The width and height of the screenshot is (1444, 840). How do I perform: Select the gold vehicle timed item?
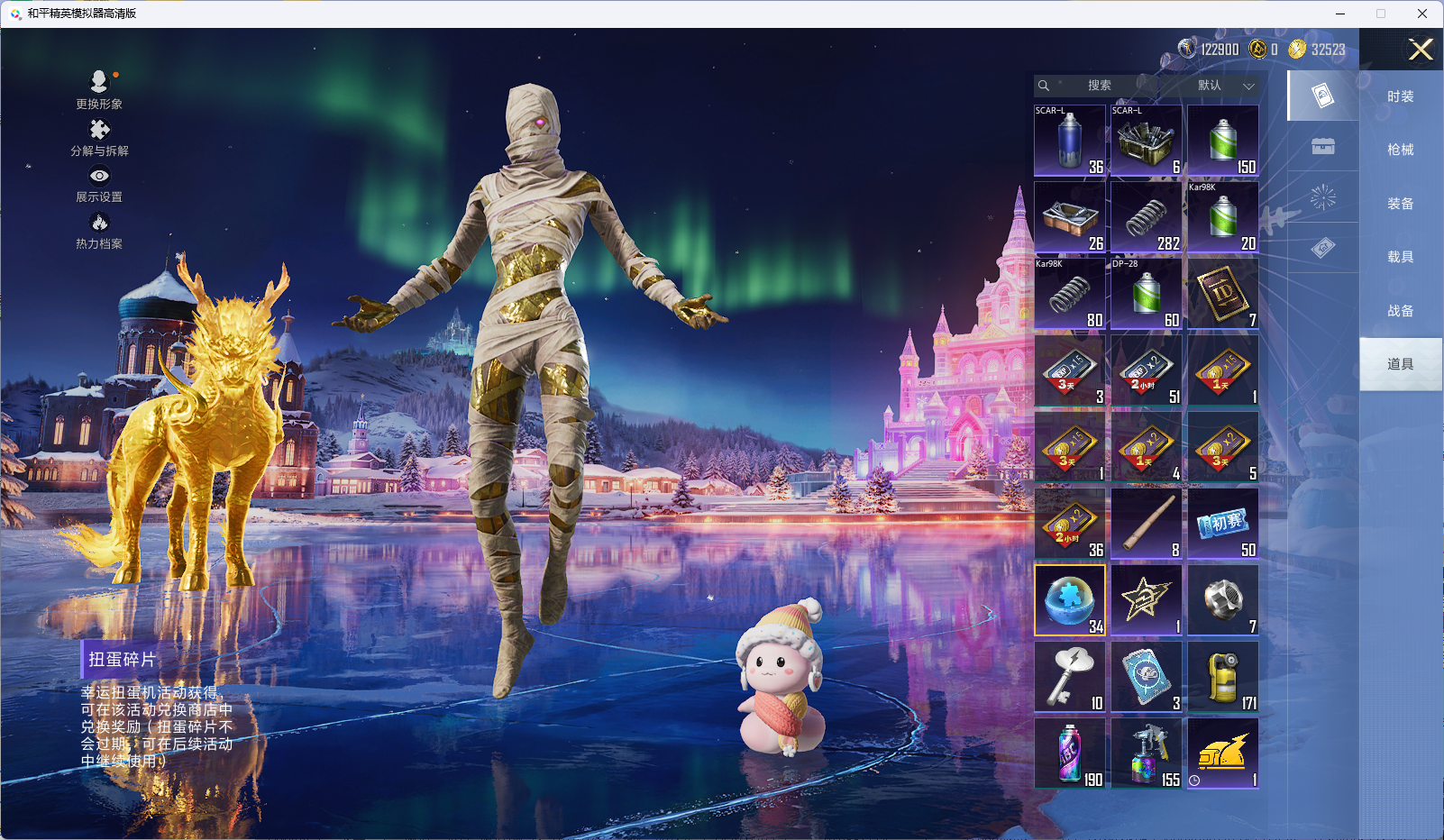click(x=1222, y=753)
